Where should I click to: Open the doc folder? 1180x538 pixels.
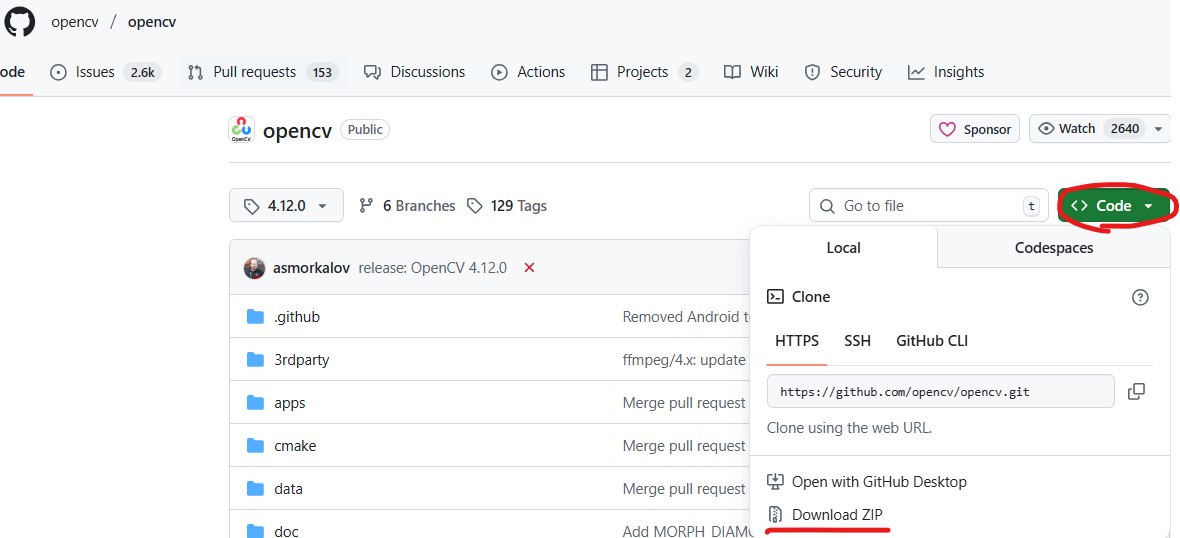(286, 531)
